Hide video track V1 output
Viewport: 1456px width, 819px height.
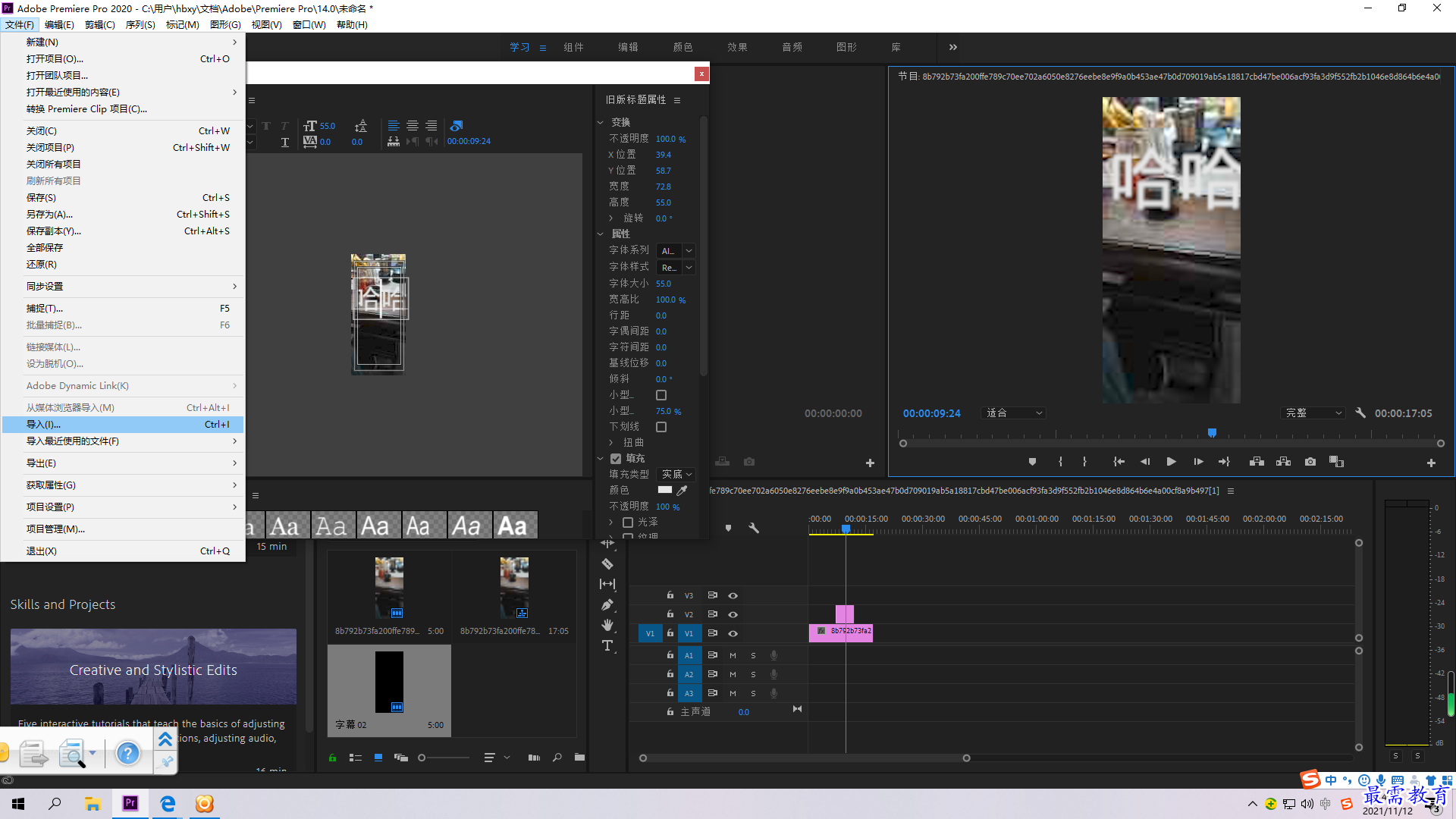coord(733,633)
